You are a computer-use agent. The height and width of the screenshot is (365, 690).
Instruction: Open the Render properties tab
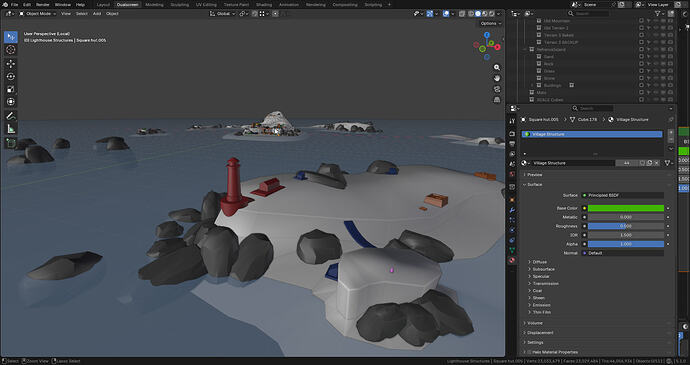pyautogui.click(x=512, y=133)
